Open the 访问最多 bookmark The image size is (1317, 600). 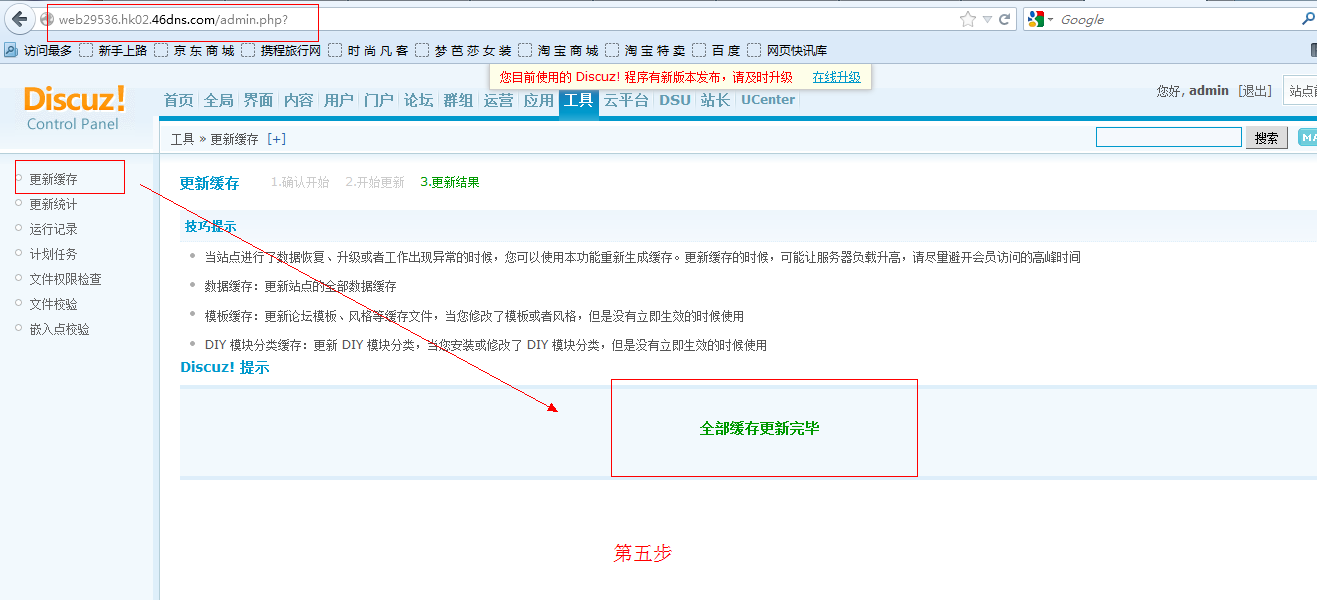(x=39, y=50)
